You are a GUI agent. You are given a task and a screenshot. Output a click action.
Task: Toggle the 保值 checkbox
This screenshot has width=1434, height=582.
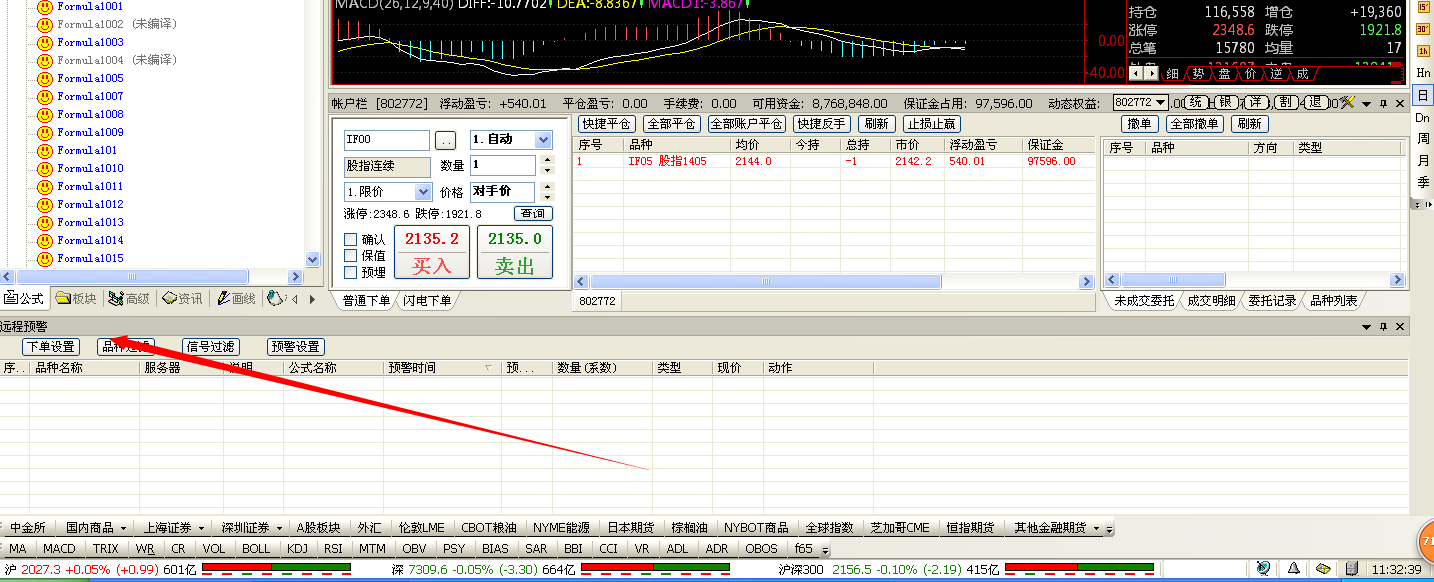click(x=350, y=256)
